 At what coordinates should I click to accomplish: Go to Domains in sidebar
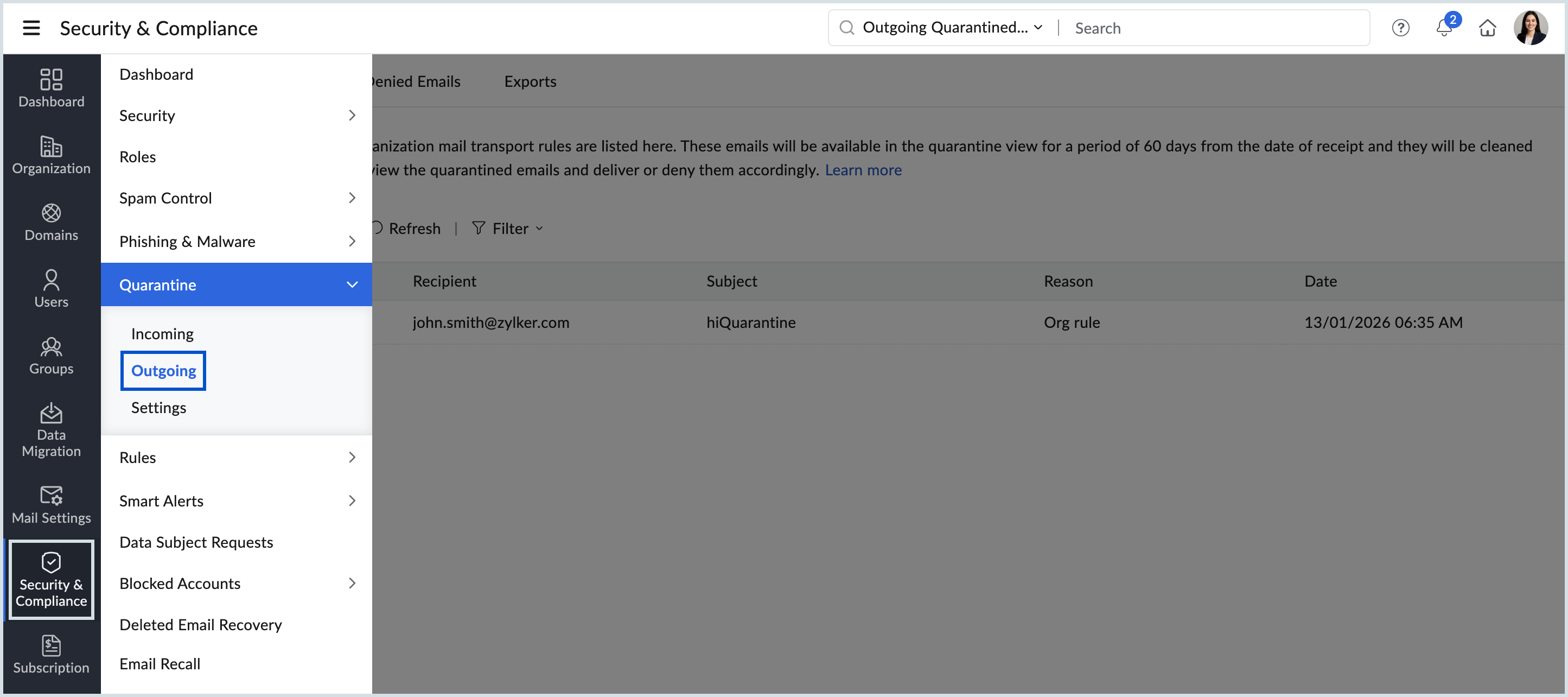point(51,222)
